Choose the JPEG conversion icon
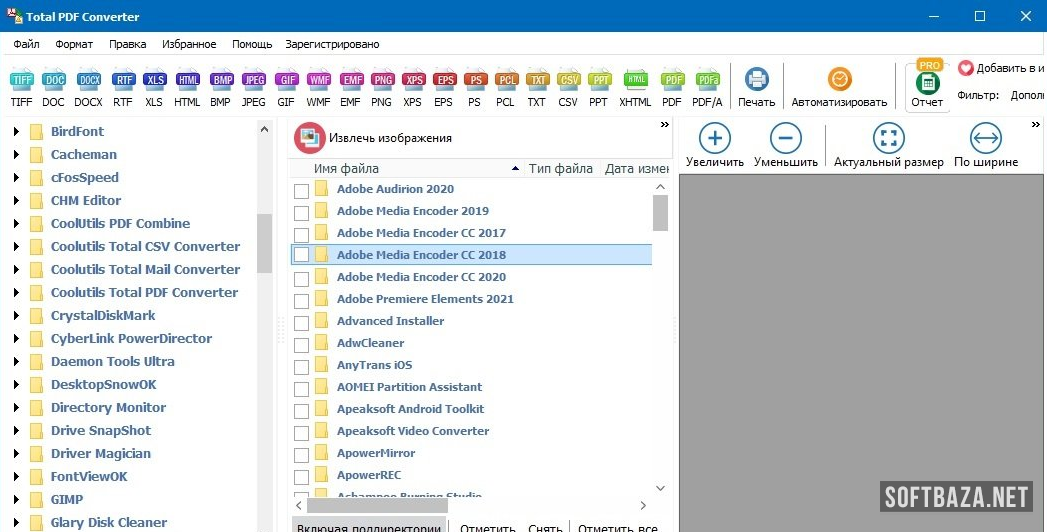Screen dimensions: 1047x532 tap(254, 80)
